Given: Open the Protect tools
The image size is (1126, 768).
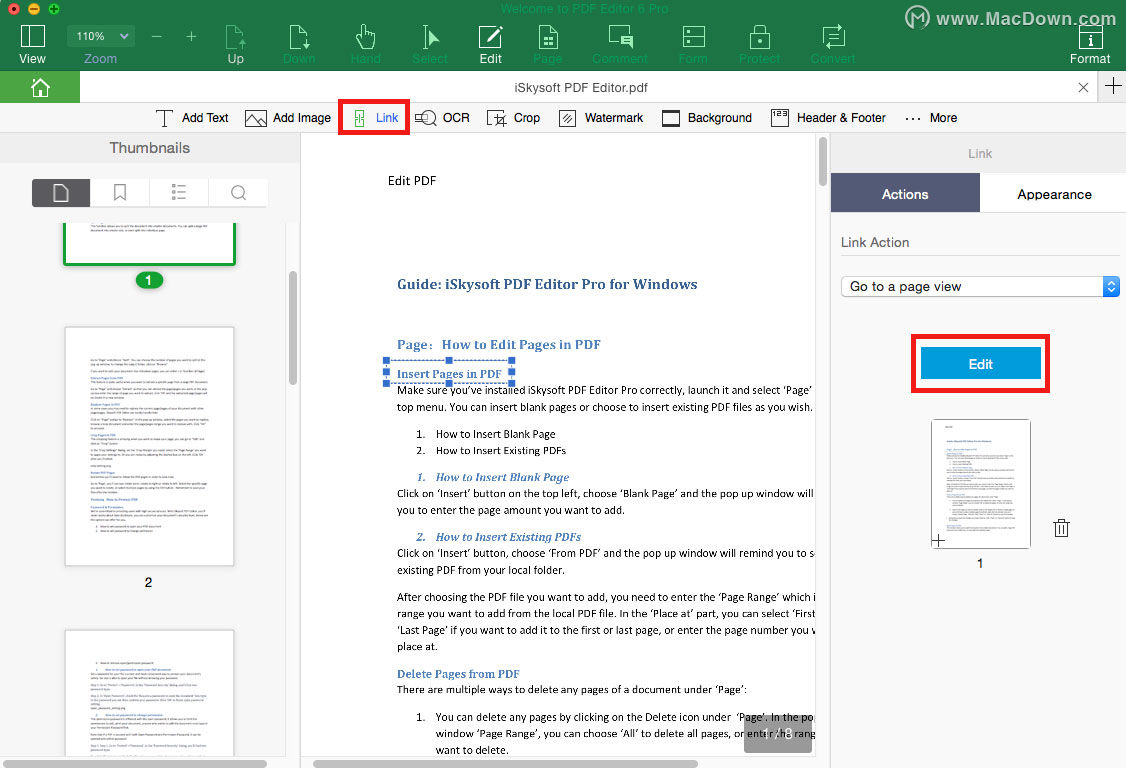Looking at the screenshot, I should (759, 45).
